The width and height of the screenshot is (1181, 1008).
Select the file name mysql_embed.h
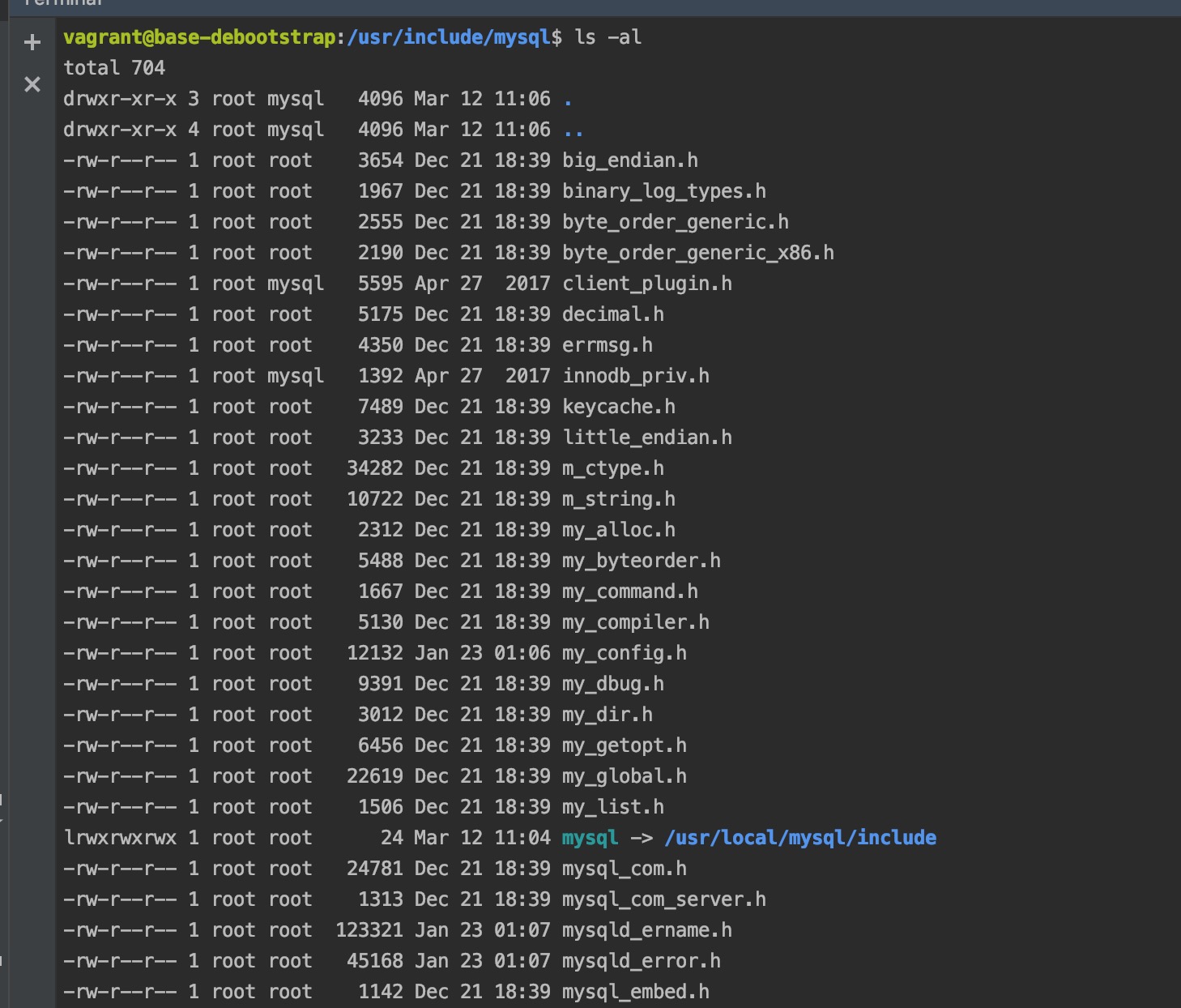pyautogui.click(x=636, y=992)
